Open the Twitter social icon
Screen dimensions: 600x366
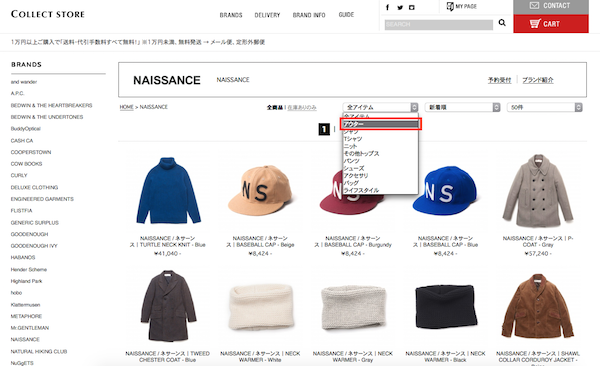(x=400, y=7)
